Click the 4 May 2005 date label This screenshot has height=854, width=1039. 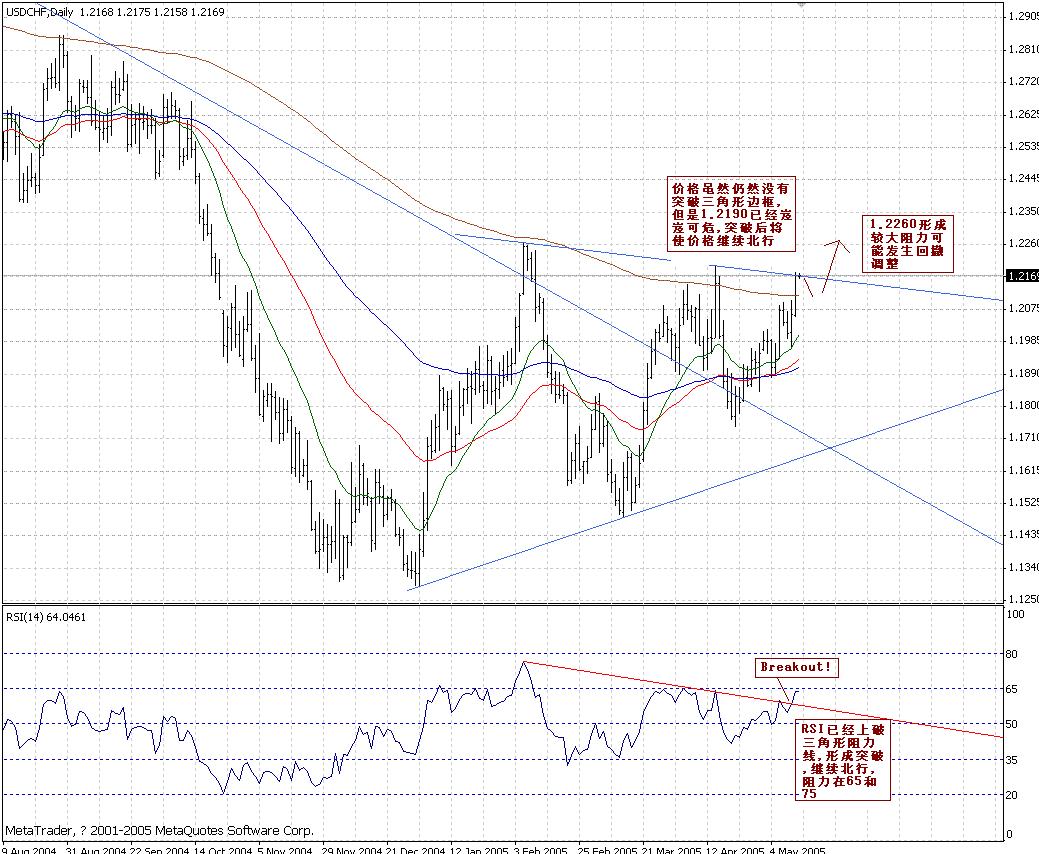(x=796, y=849)
